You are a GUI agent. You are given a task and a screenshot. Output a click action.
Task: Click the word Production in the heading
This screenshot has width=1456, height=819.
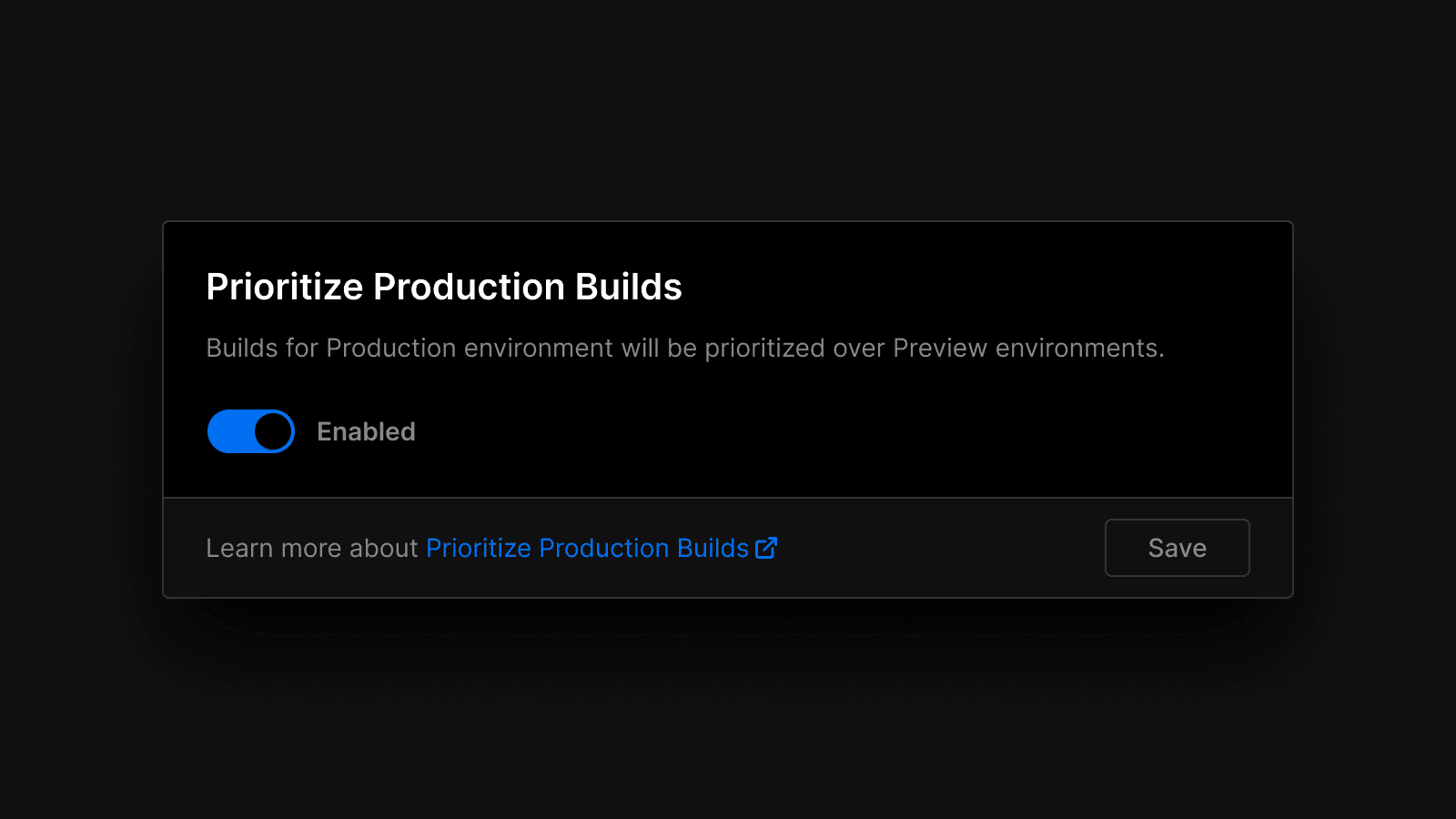click(x=469, y=288)
